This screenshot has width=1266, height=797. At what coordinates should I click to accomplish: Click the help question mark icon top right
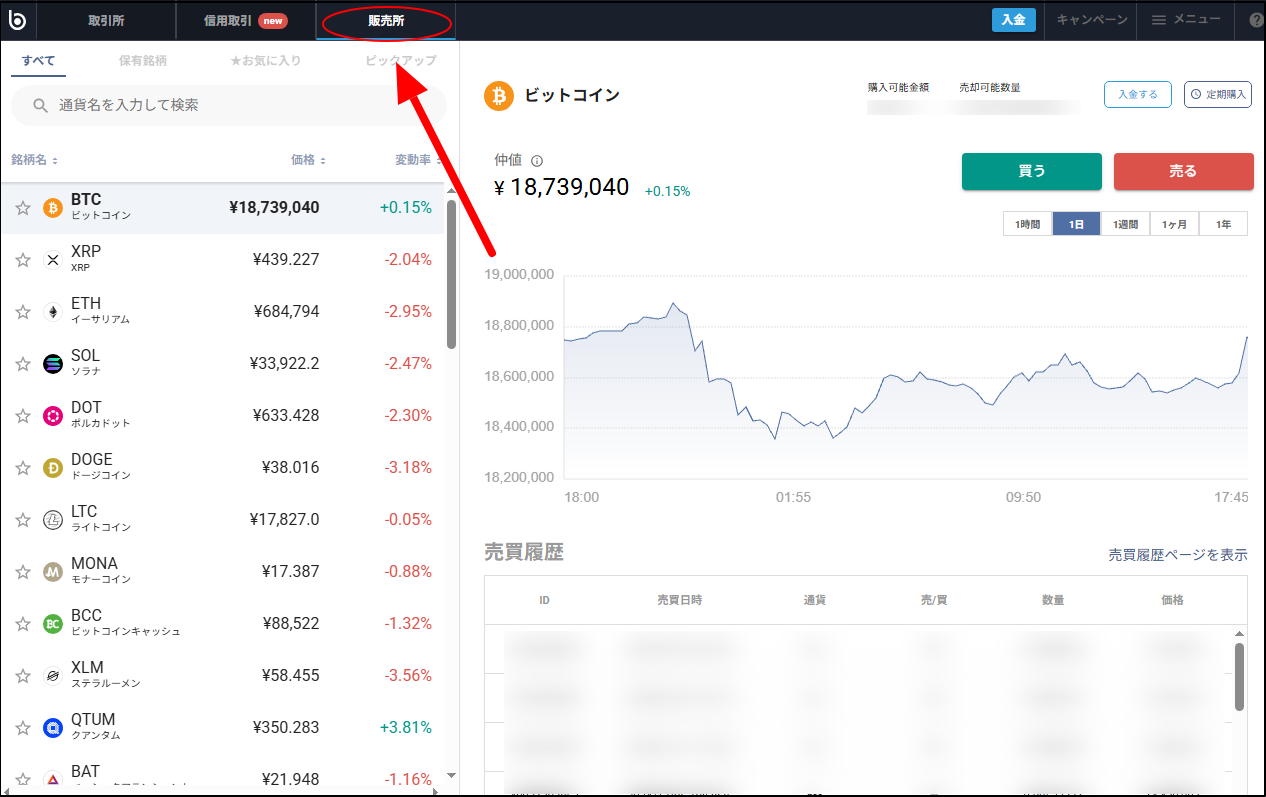click(1256, 20)
